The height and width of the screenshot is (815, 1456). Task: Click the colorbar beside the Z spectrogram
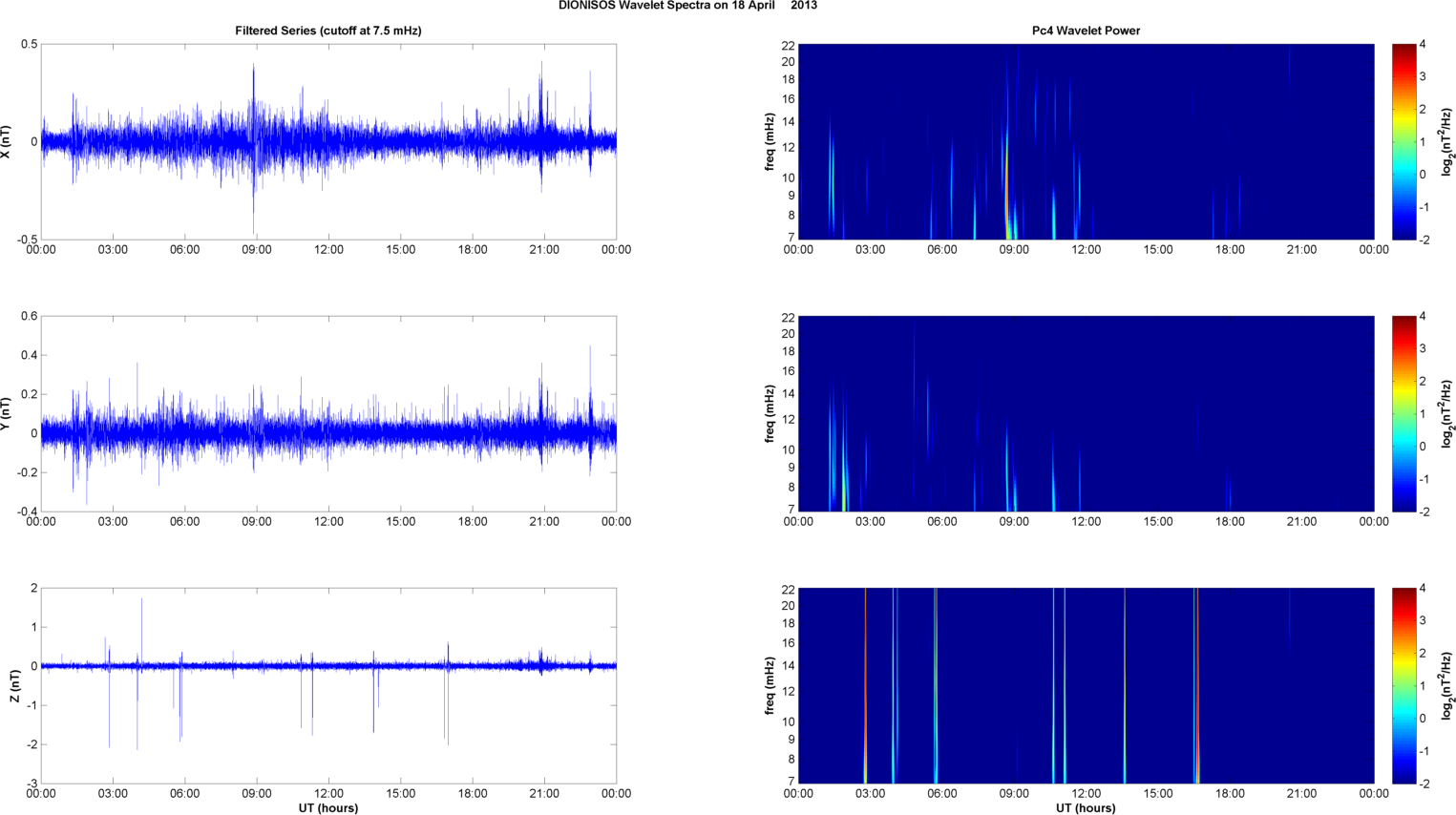[1403, 685]
